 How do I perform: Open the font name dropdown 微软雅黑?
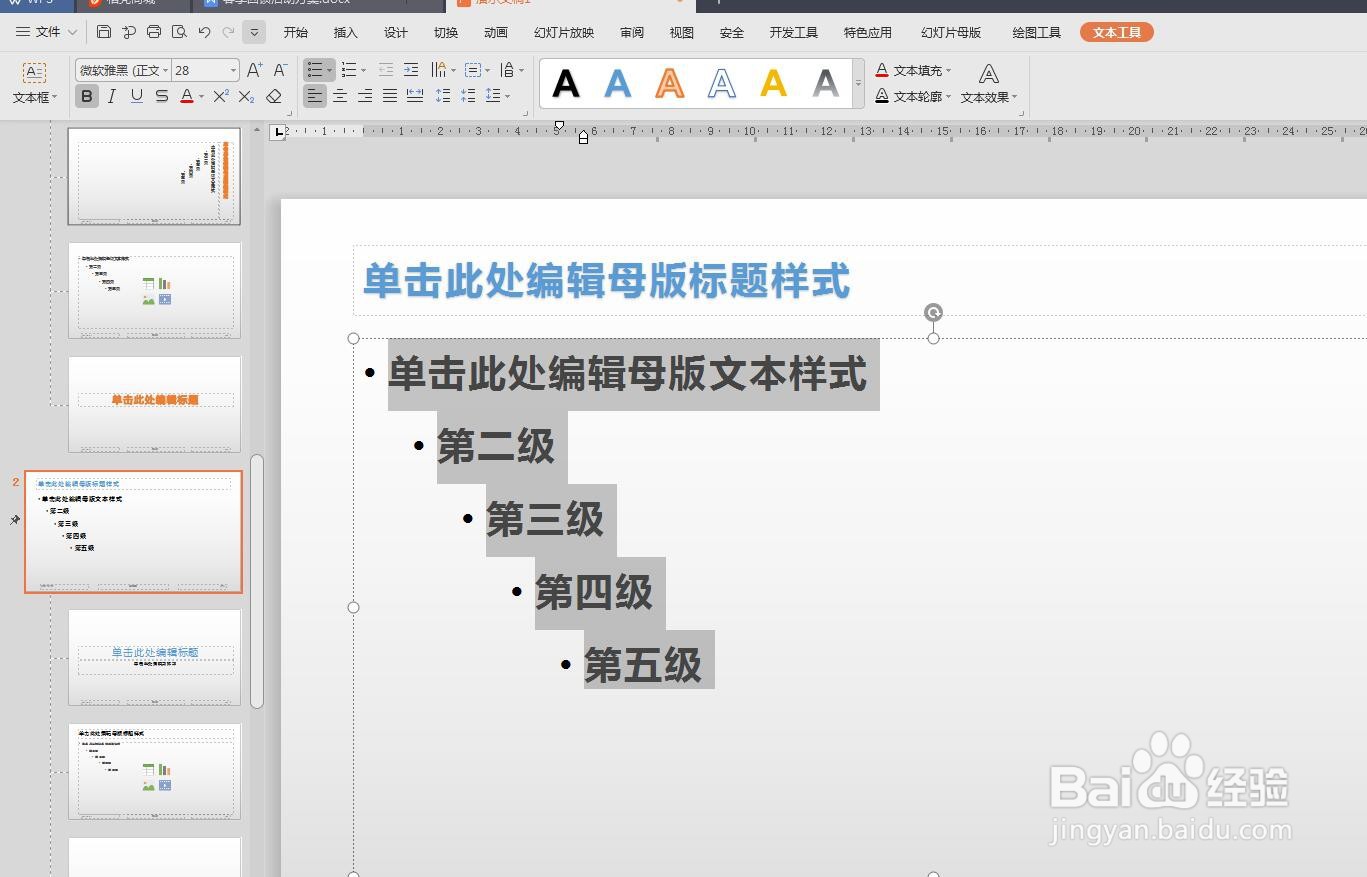[x=165, y=70]
